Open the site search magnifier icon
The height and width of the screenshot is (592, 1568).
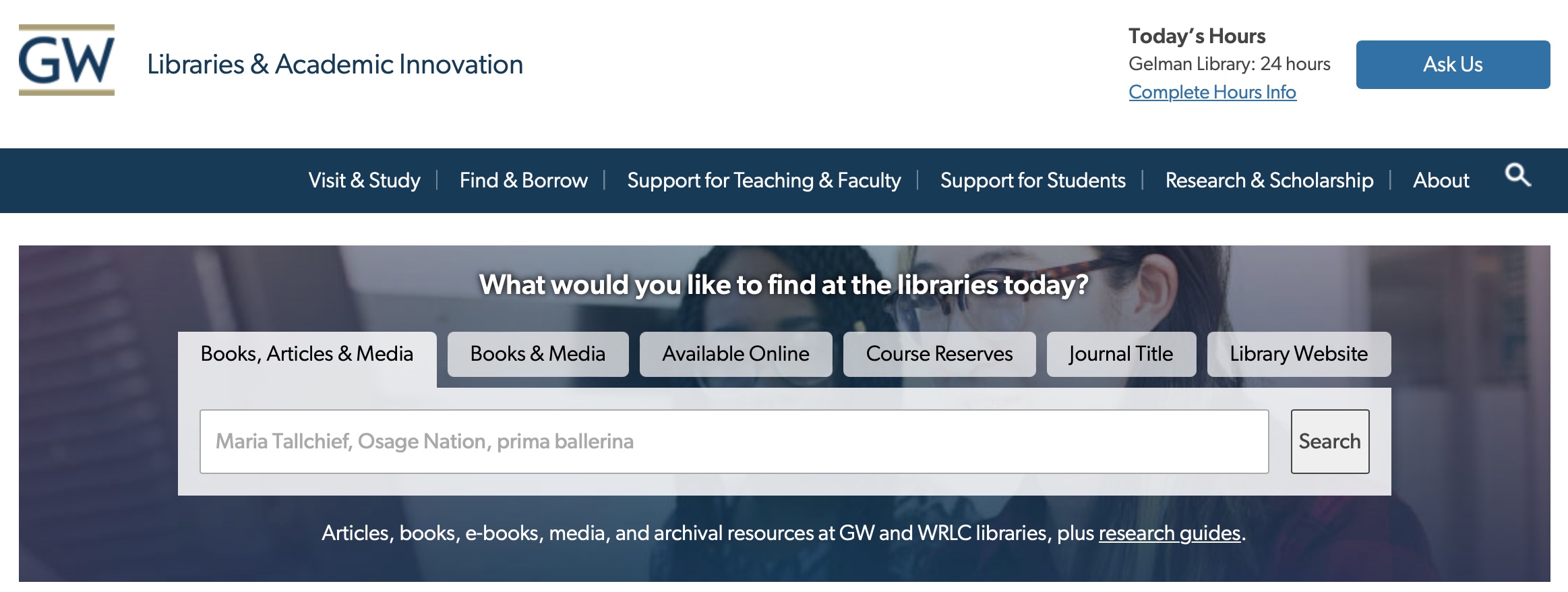coord(1517,175)
